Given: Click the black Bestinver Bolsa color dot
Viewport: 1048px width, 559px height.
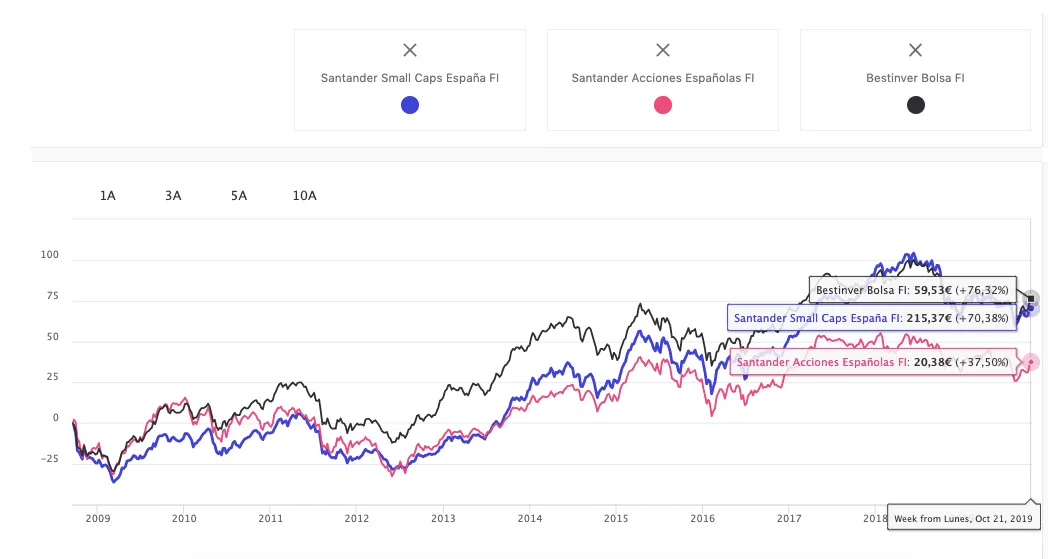Looking at the screenshot, I should pyautogui.click(x=915, y=105).
